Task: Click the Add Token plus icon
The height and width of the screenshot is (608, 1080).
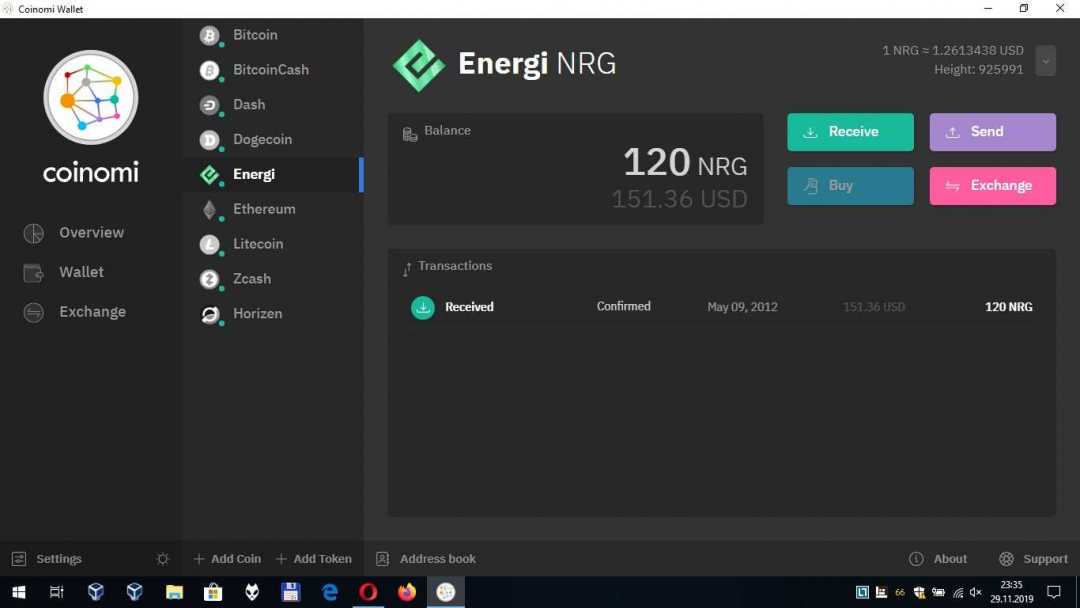Action: point(283,558)
